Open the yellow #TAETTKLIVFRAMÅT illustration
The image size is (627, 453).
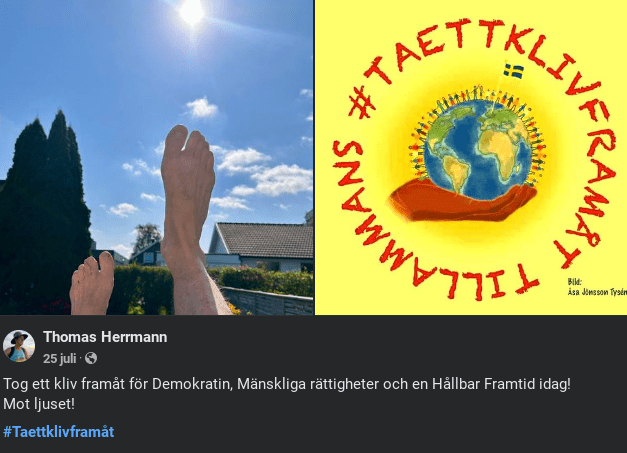pyautogui.click(x=471, y=158)
